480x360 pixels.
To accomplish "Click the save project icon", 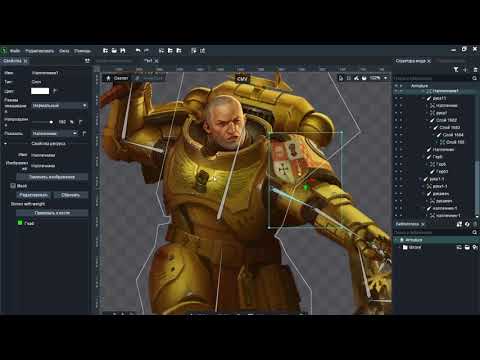I will pyautogui.click(x=123, y=51).
